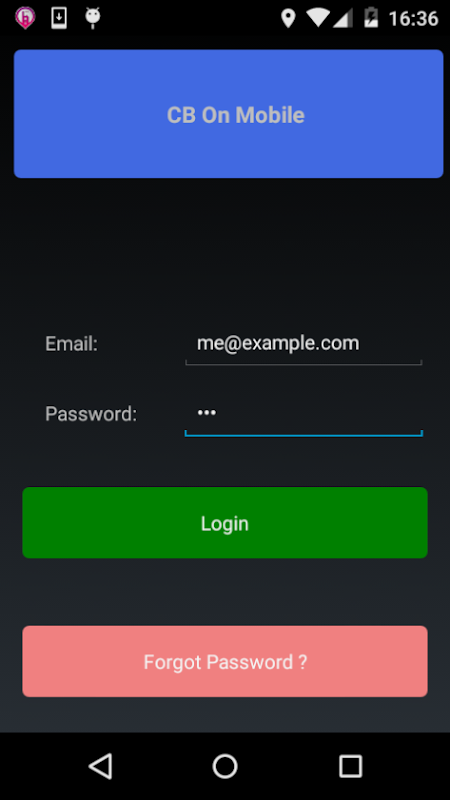Tap the Android debug notification icon
The width and height of the screenshot is (450, 800).
92,18
